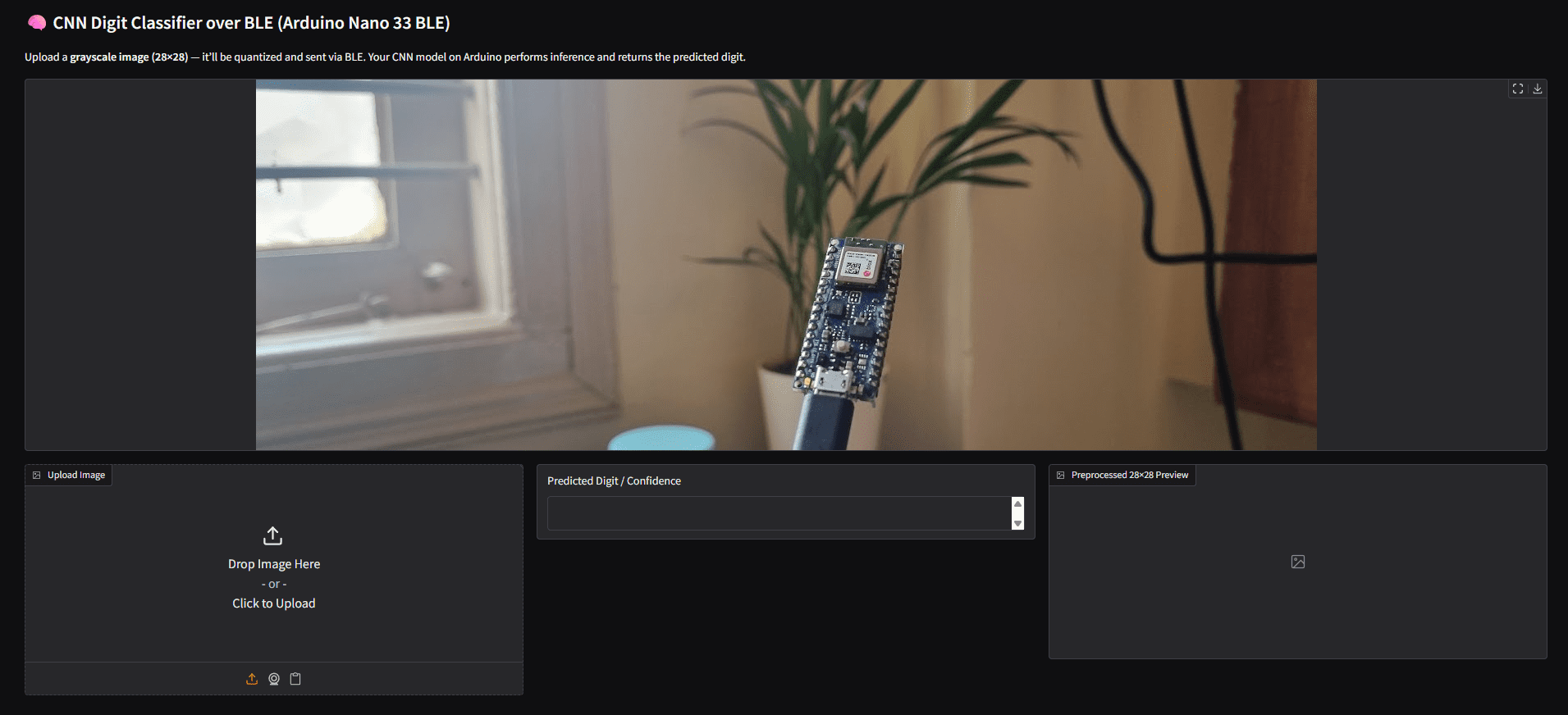Click icon beside Preprocessed 28×28 Preview label
Screen dimensions: 1568x715
click(1060, 476)
